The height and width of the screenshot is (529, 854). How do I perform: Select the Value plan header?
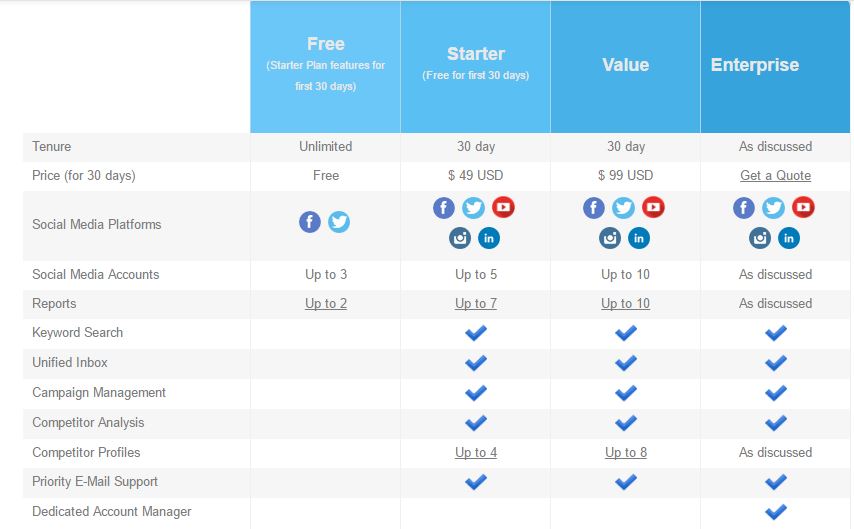coord(625,66)
